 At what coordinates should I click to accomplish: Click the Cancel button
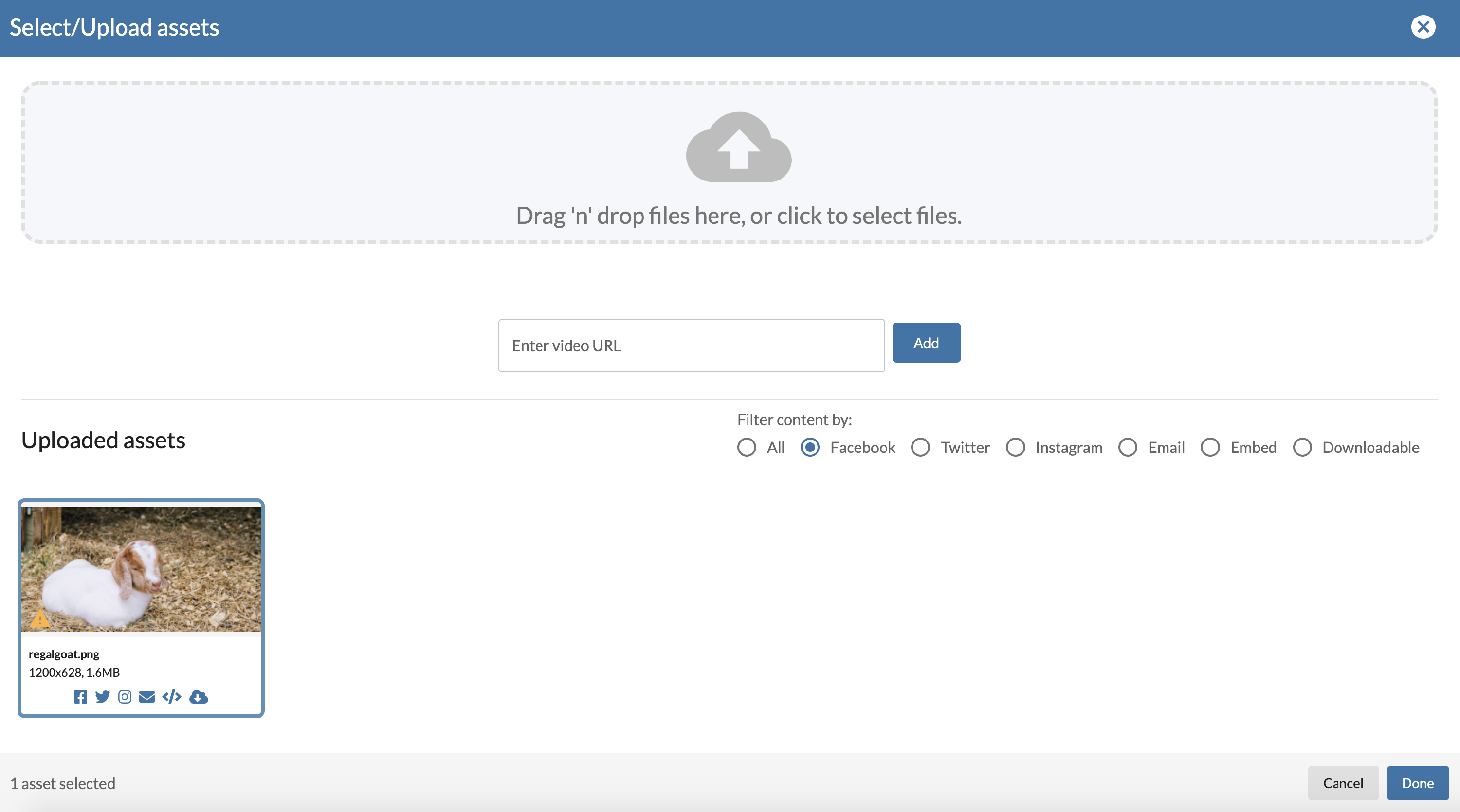point(1343,782)
